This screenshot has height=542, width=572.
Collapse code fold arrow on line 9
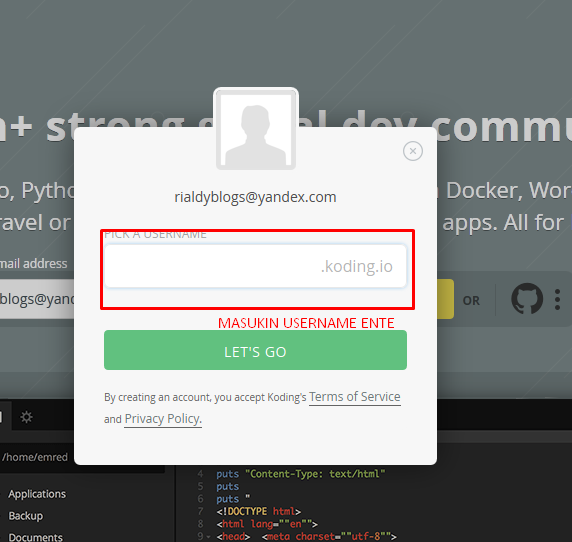(x=208, y=537)
